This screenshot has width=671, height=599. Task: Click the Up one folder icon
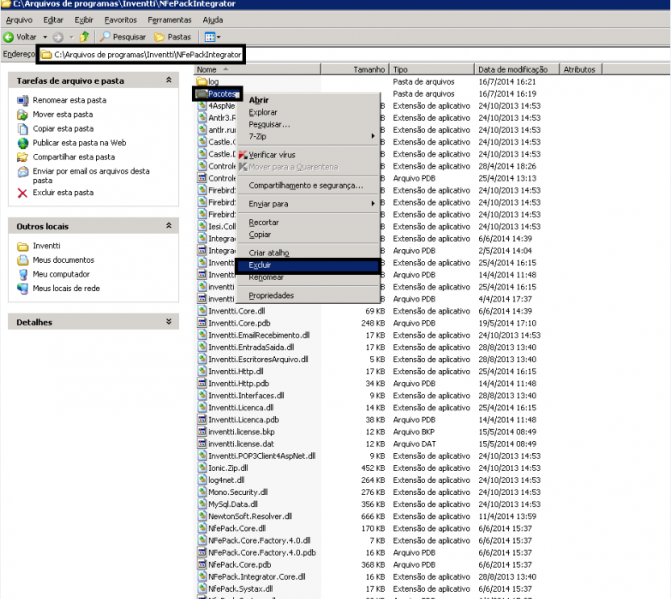pos(85,37)
